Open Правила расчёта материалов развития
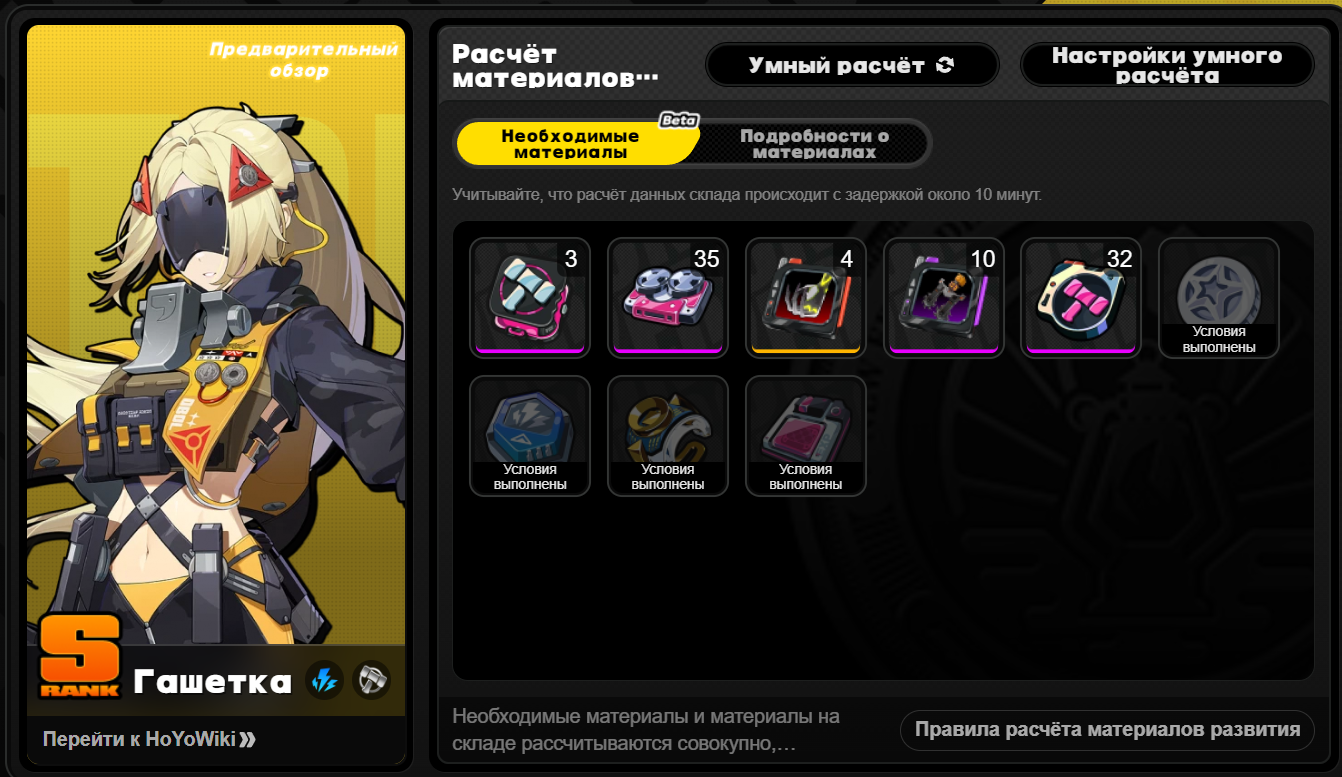Screen dimensions: 1342x777 point(1107,730)
